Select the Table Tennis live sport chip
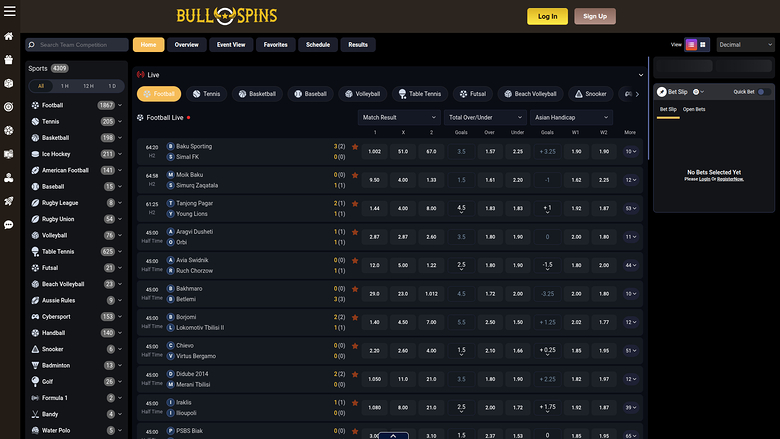 point(420,94)
